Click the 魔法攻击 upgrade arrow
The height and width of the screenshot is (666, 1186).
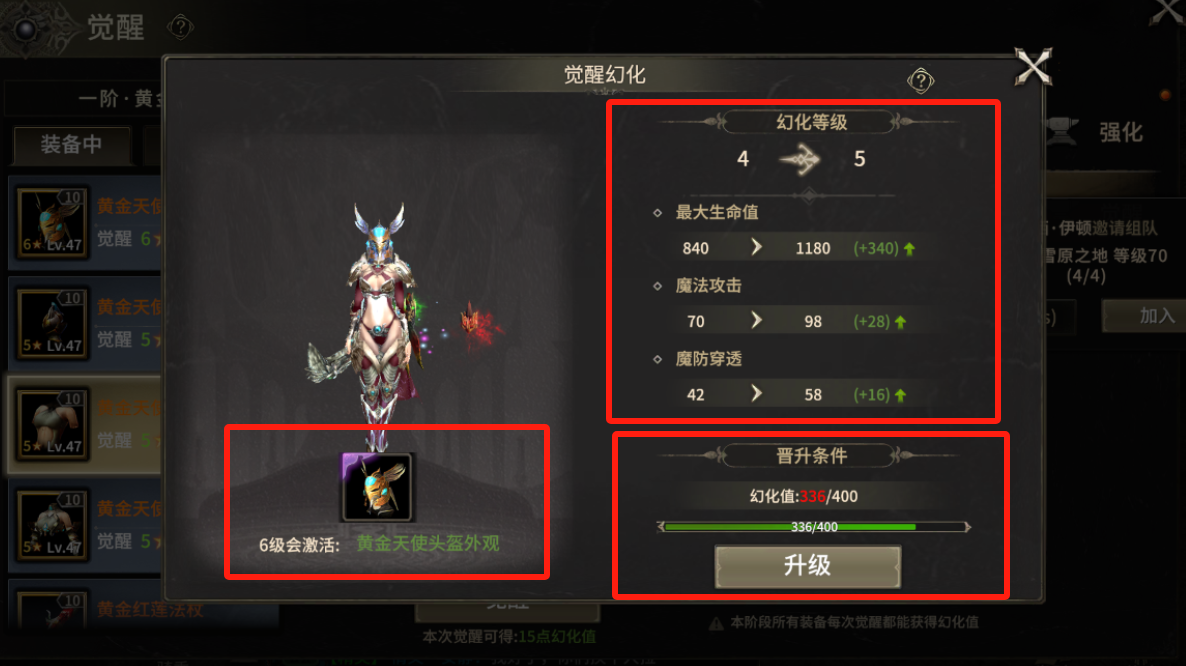[756, 321]
